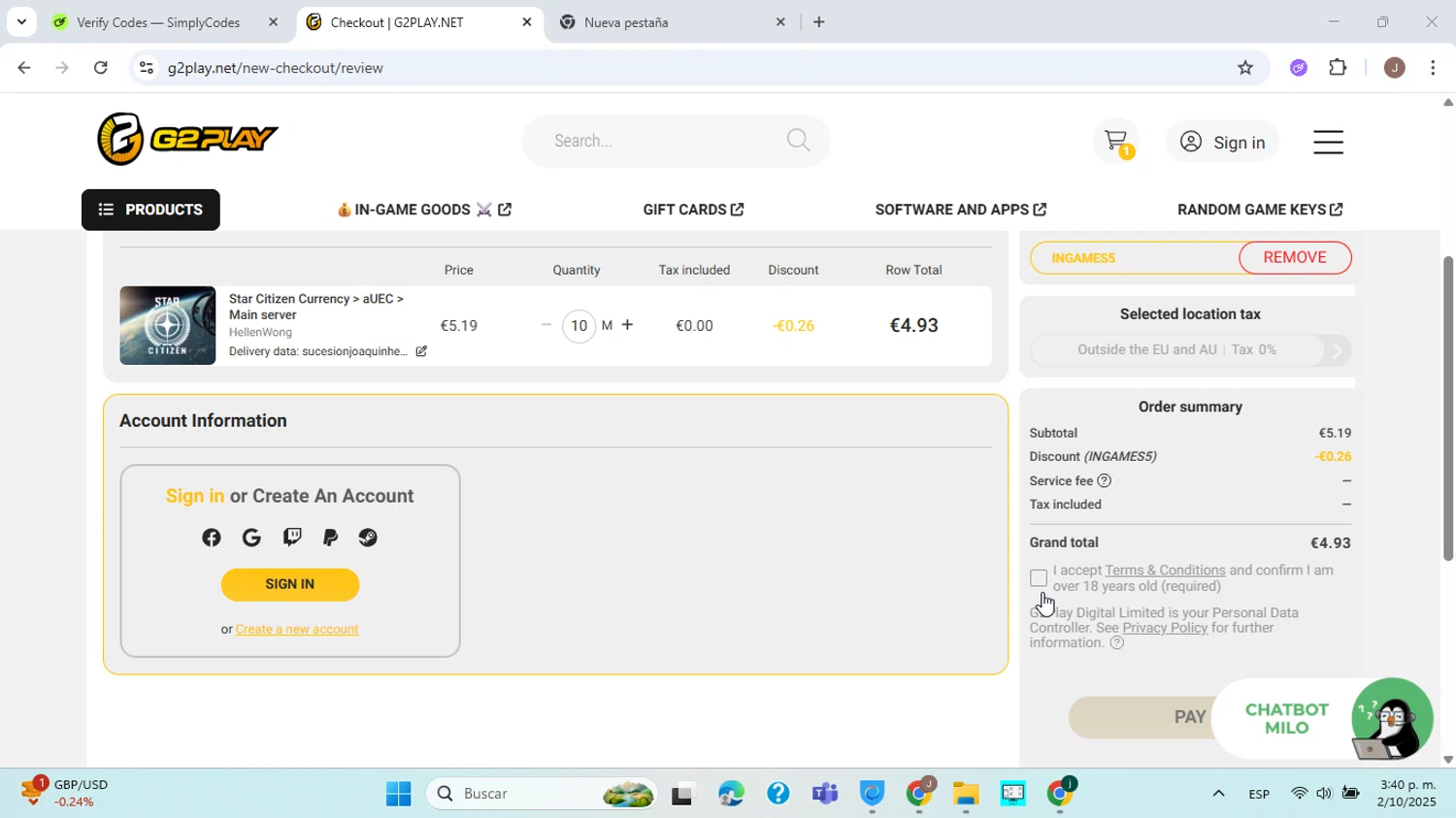Viewport: 1456px width, 818px height.
Task: Click INGAMES5 coupon code field
Action: point(1135,258)
